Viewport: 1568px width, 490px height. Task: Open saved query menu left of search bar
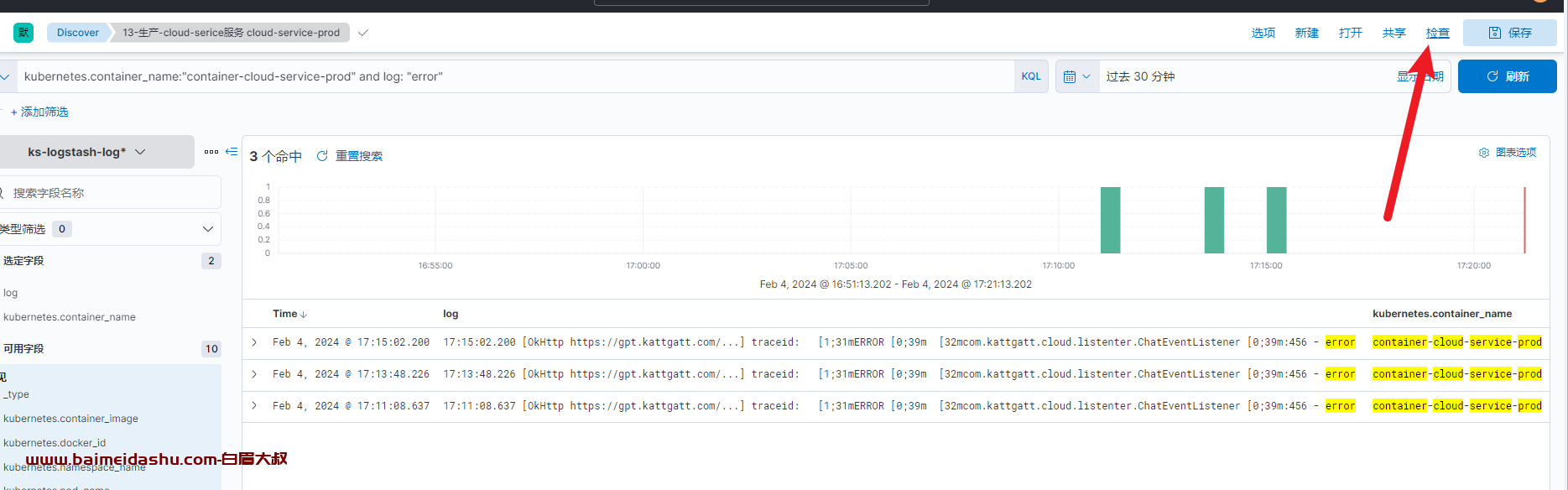[6, 76]
